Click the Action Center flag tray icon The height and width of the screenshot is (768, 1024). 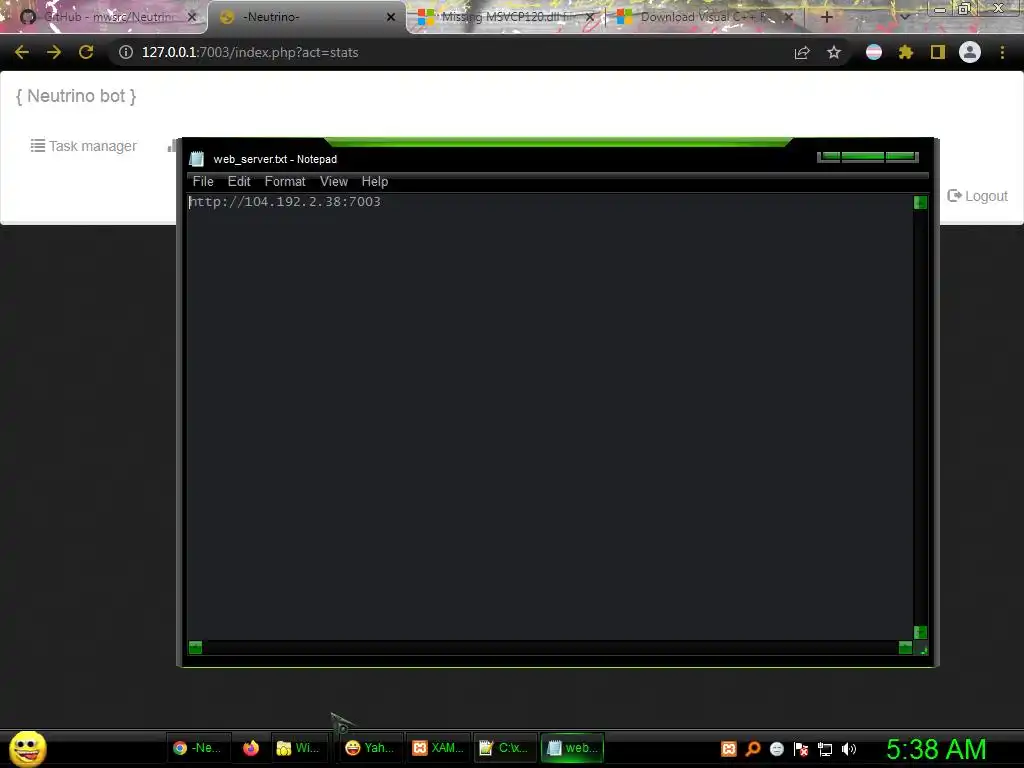click(x=801, y=748)
